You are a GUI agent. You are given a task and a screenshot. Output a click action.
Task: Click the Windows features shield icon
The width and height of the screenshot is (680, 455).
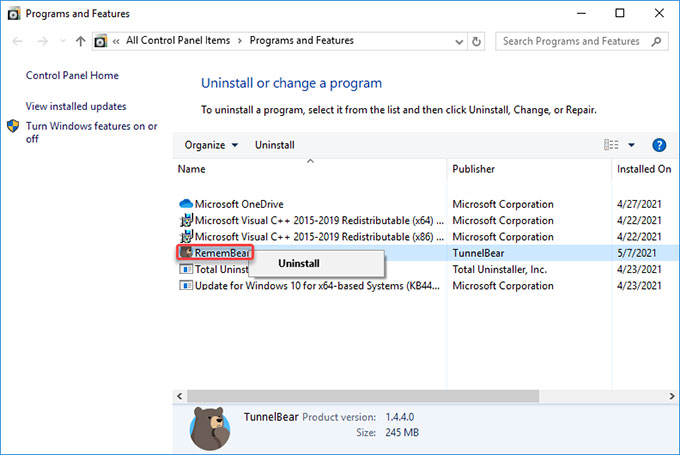[13, 126]
